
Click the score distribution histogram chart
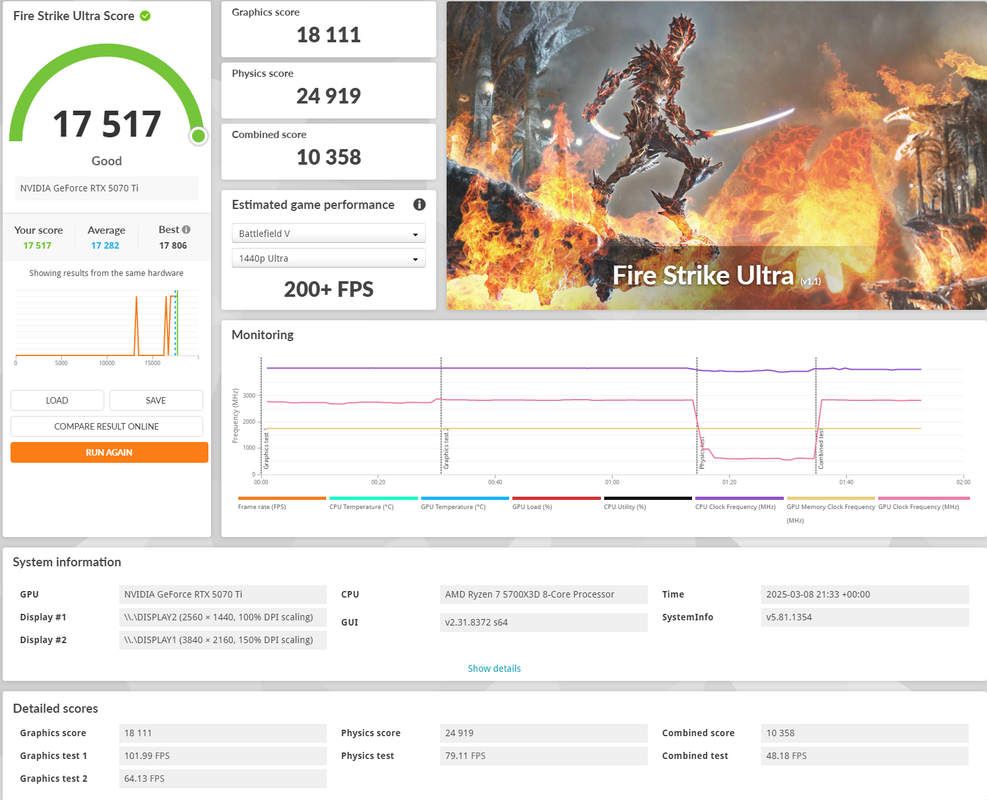106,327
